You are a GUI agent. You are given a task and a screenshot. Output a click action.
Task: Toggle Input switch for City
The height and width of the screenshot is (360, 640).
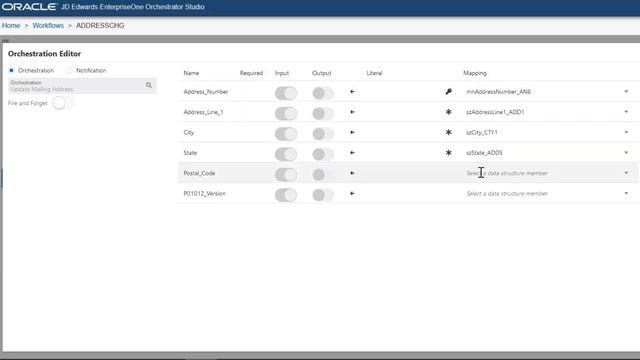(x=286, y=134)
